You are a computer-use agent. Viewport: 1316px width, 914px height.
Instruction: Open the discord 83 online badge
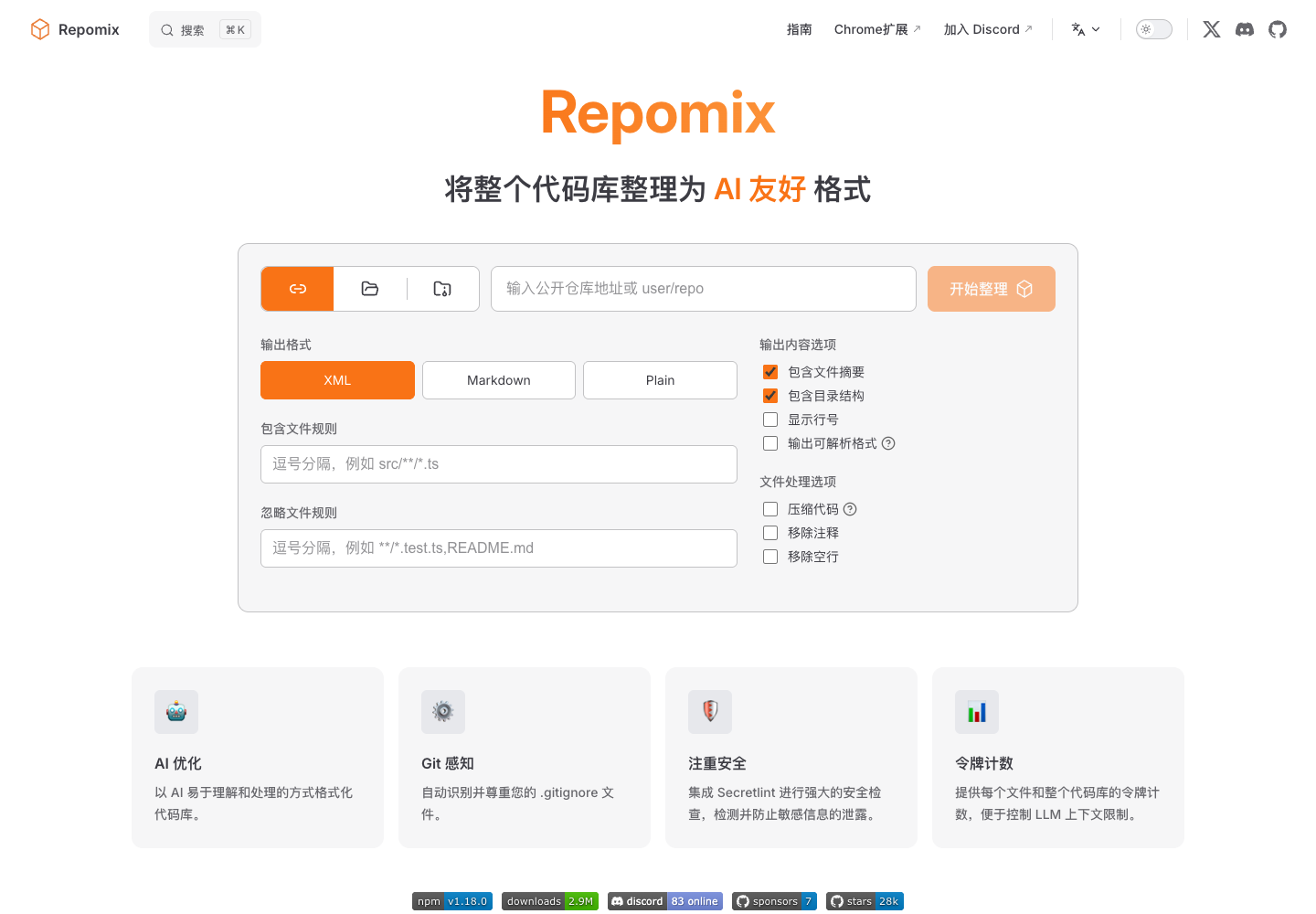665,901
